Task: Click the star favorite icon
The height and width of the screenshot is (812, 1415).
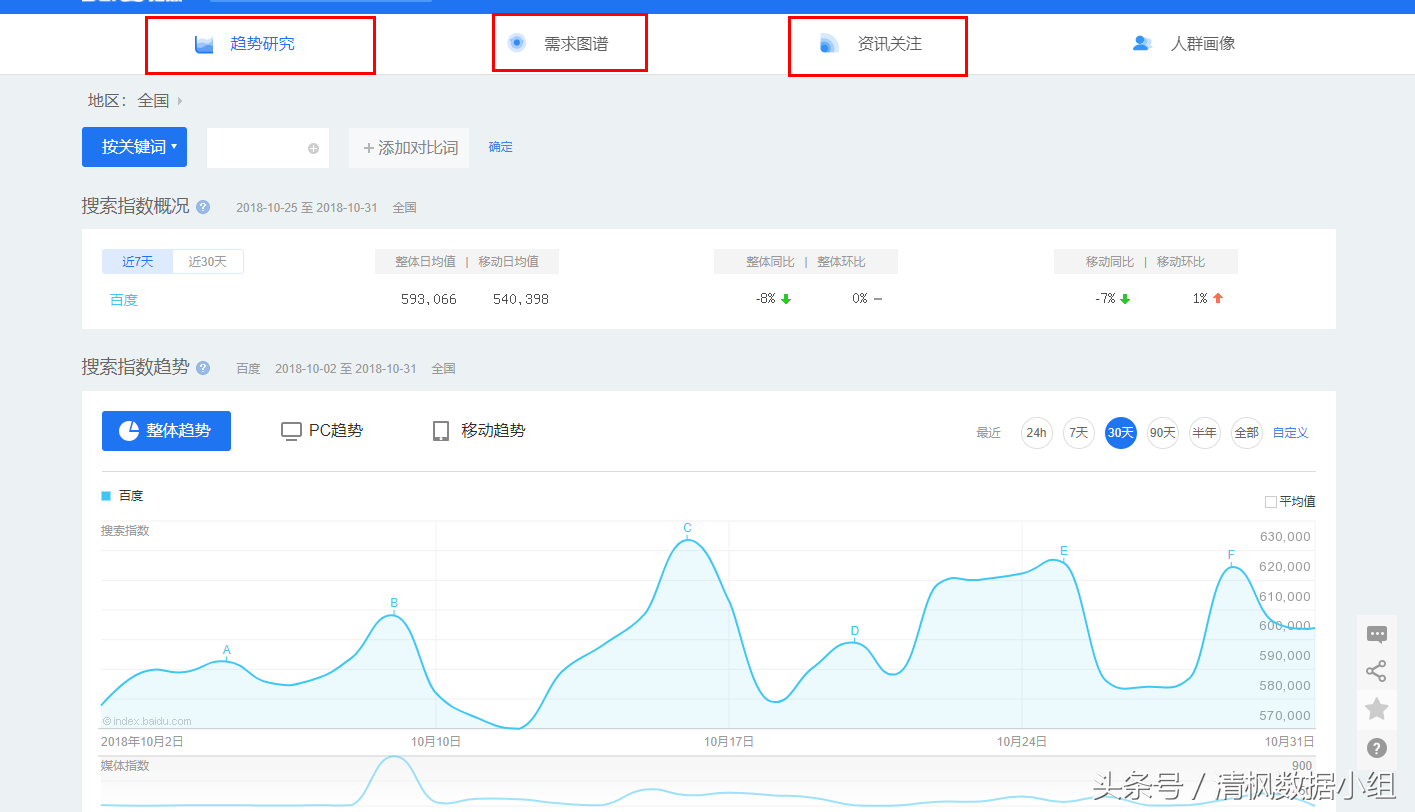Action: 1376,709
